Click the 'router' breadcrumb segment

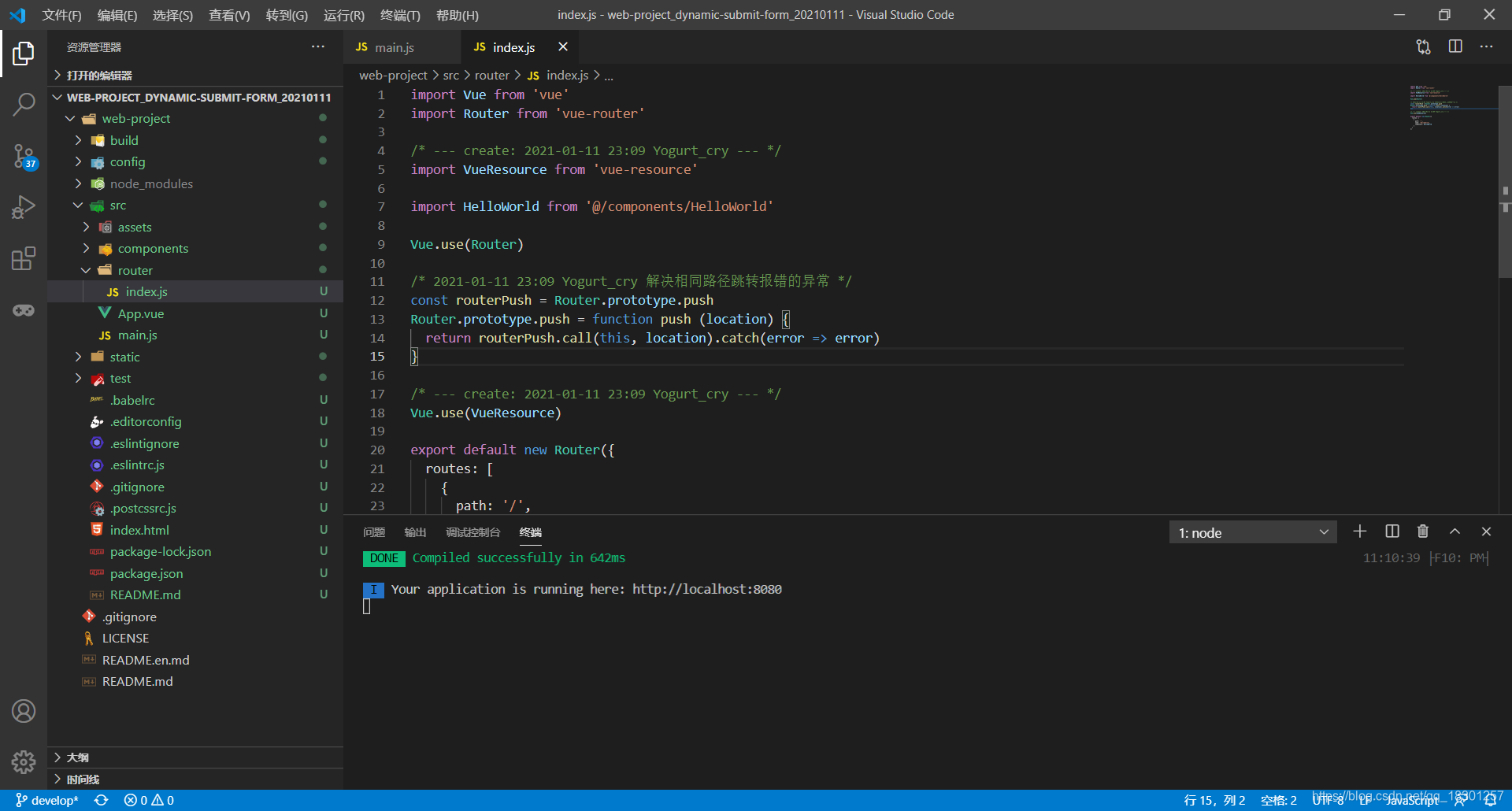492,76
